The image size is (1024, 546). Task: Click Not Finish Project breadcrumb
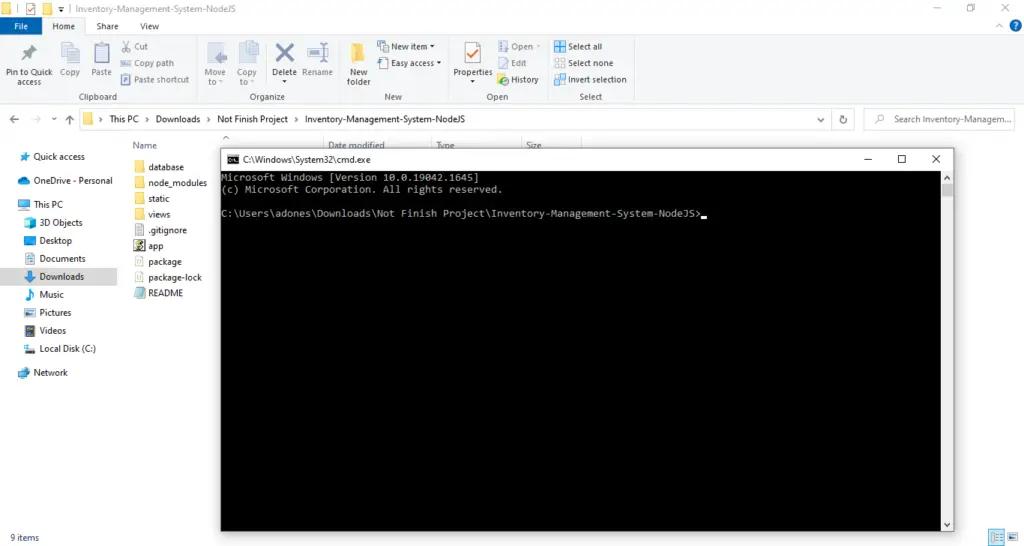pos(252,119)
